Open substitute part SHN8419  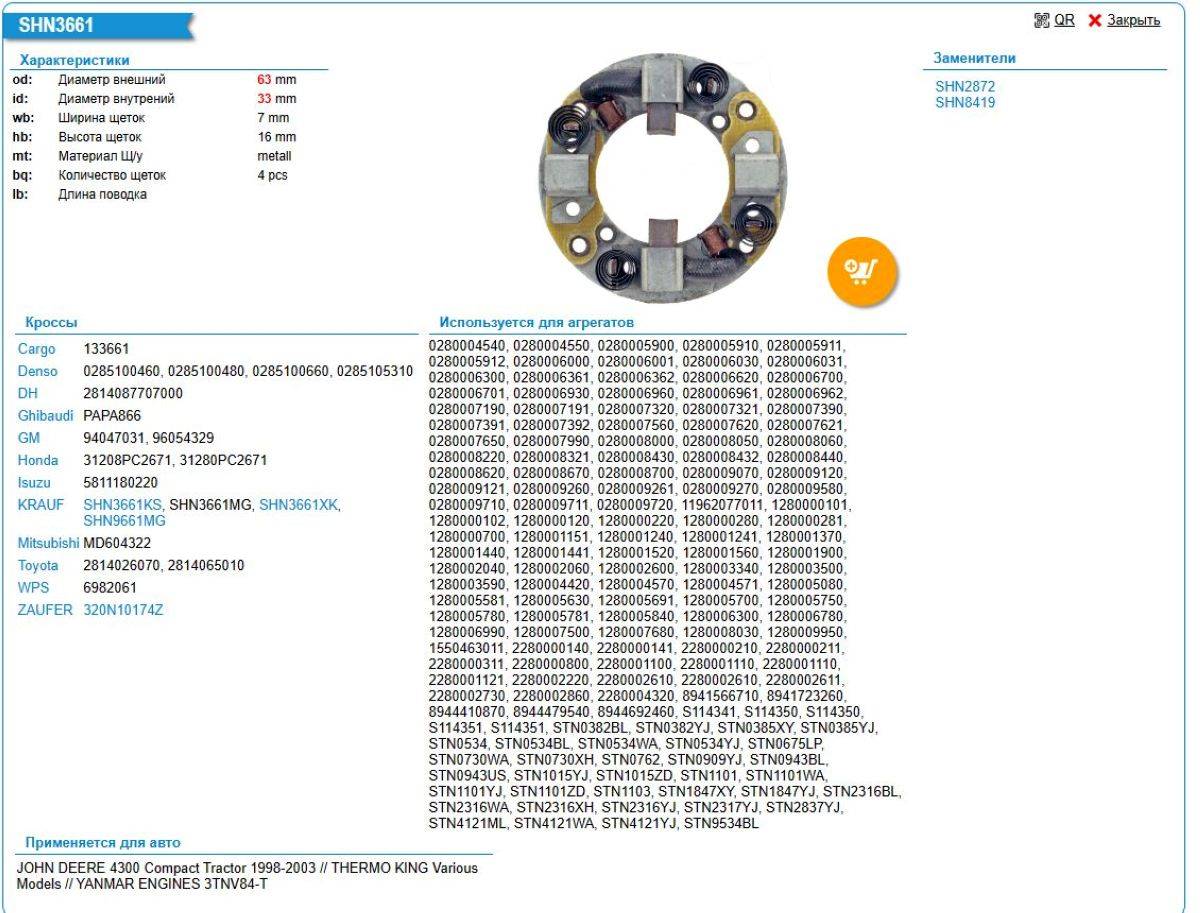(965, 102)
